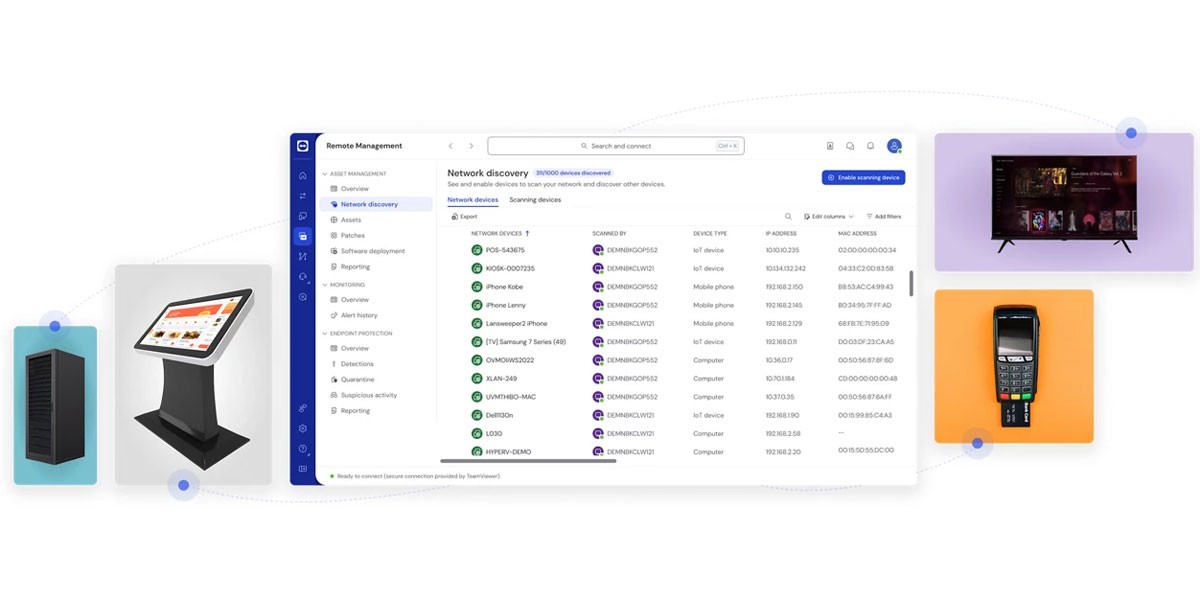Click the Enable scanning device button
Viewport: 1200px width, 600px height.
863,177
